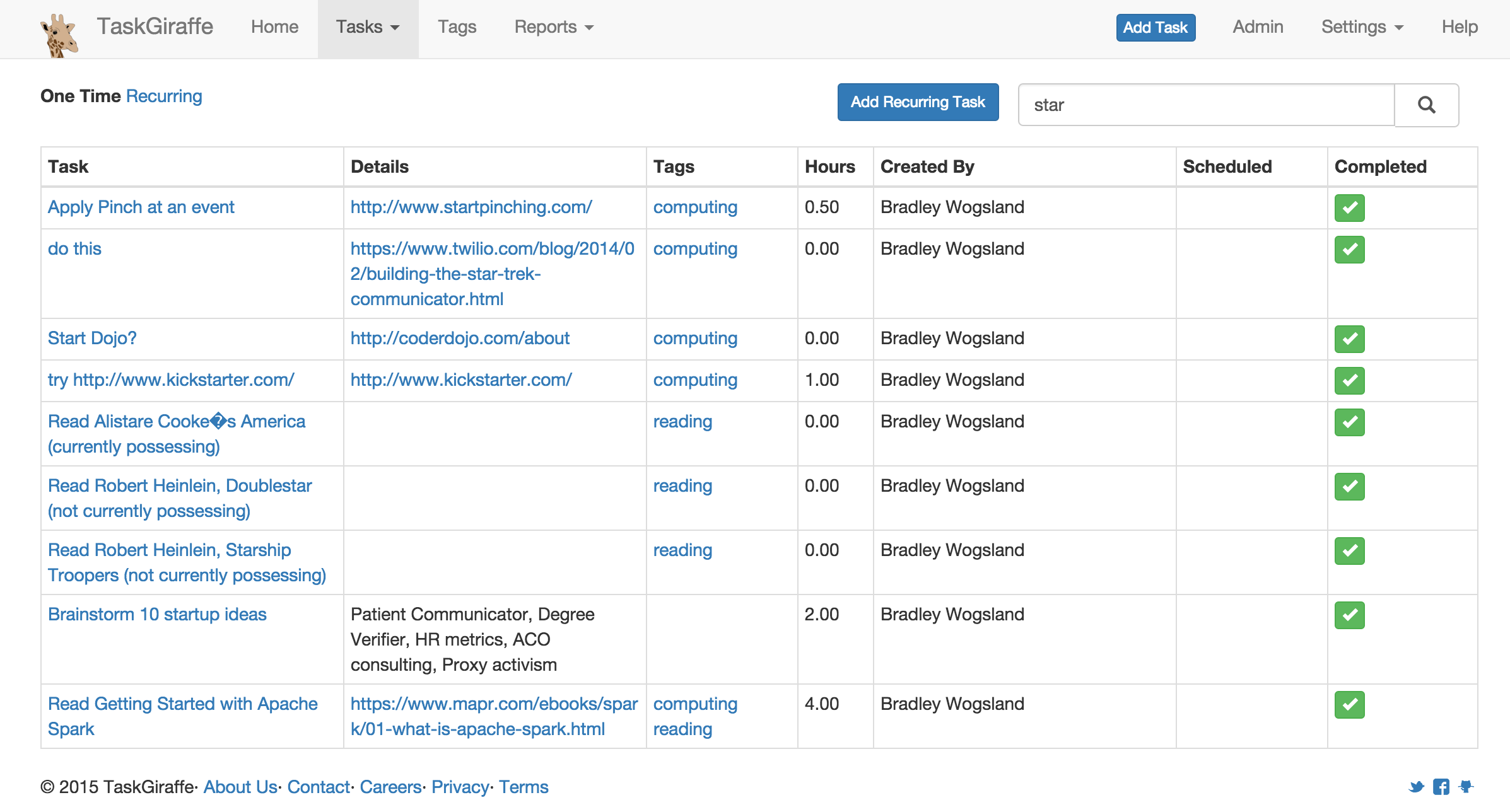
Task: Open the Settings dropdown menu
Action: click(1362, 27)
